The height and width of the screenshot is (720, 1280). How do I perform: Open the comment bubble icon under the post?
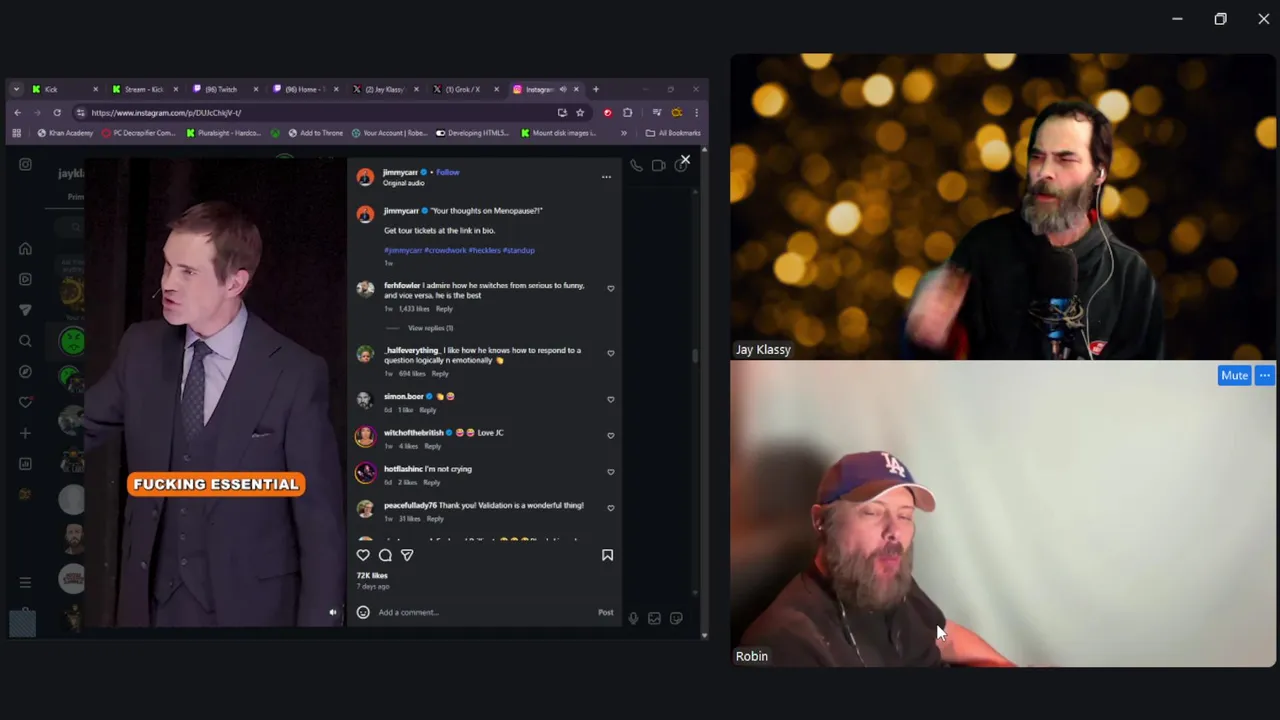pyautogui.click(x=385, y=555)
